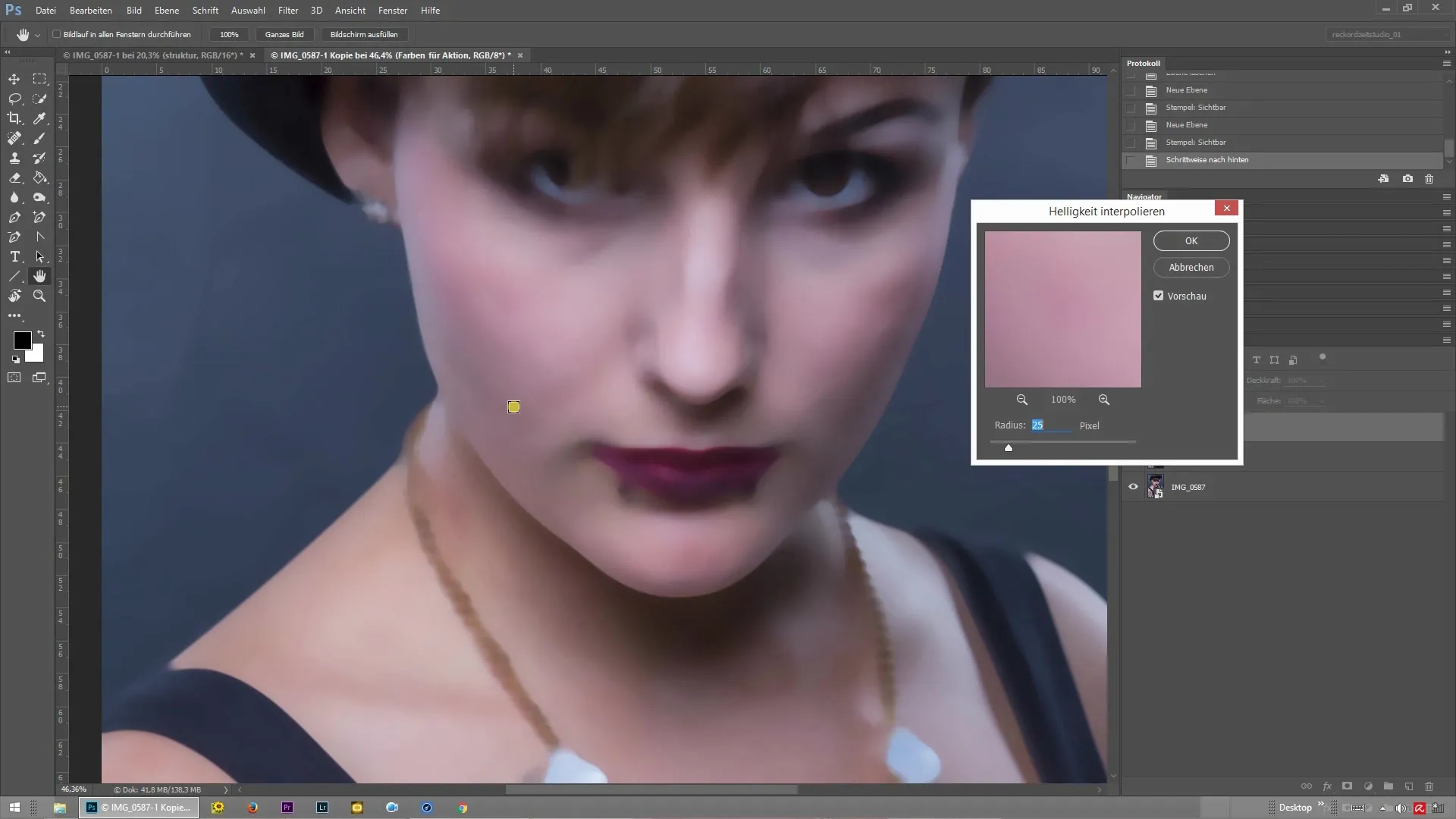1456x819 pixels.
Task: Set history brush source for Schrittweise nach hinten
Action: point(1131,160)
